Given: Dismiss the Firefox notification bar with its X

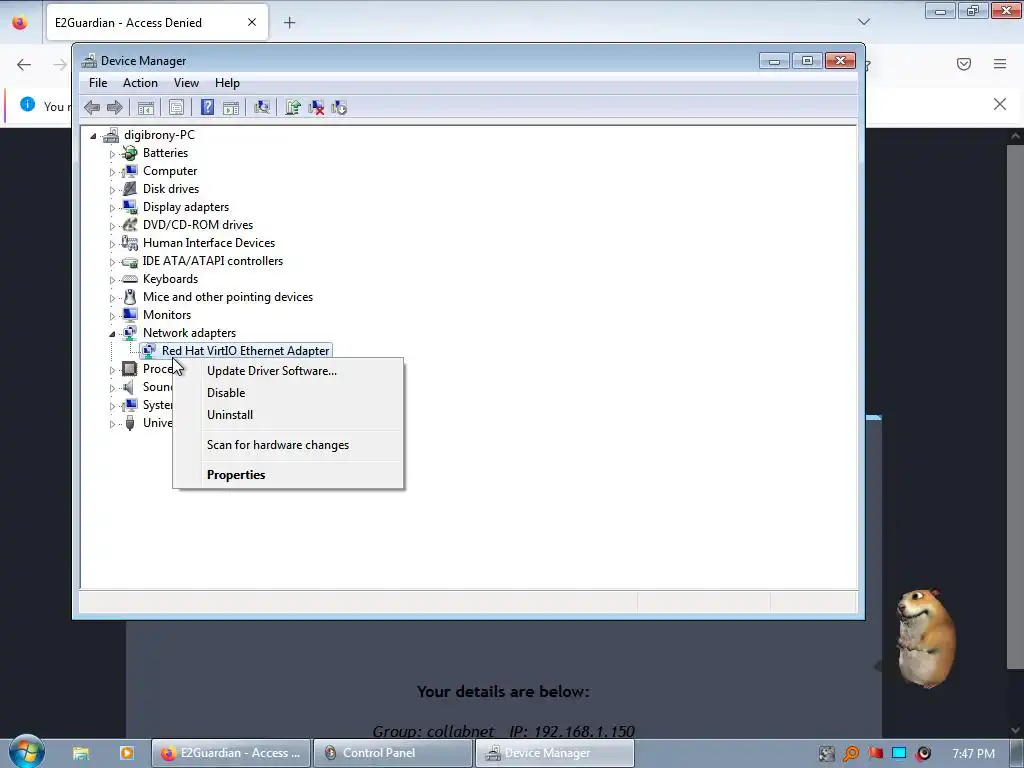Looking at the screenshot, I should [1000, 104].
